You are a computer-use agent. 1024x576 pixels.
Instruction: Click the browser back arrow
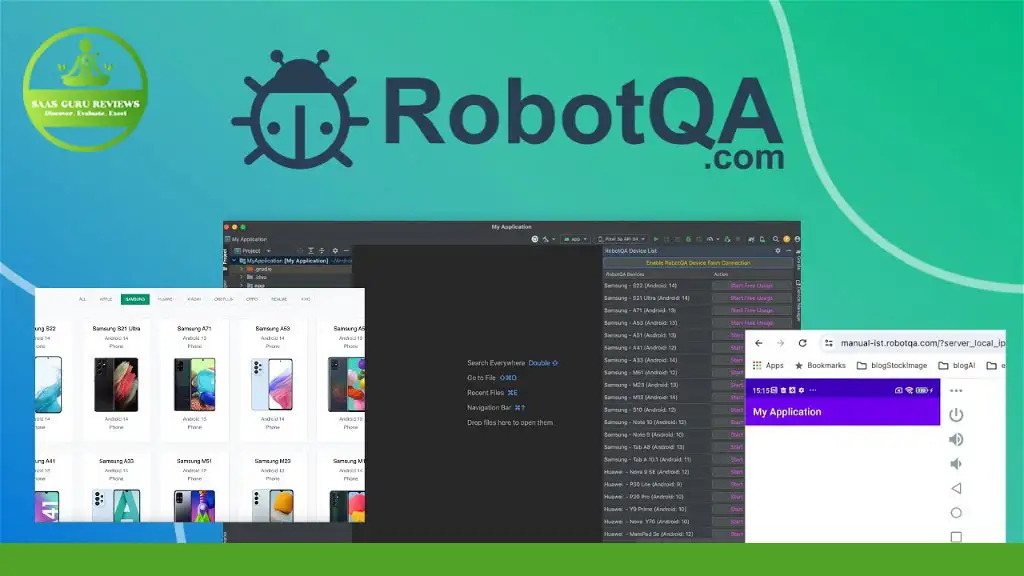click(759, 343)
